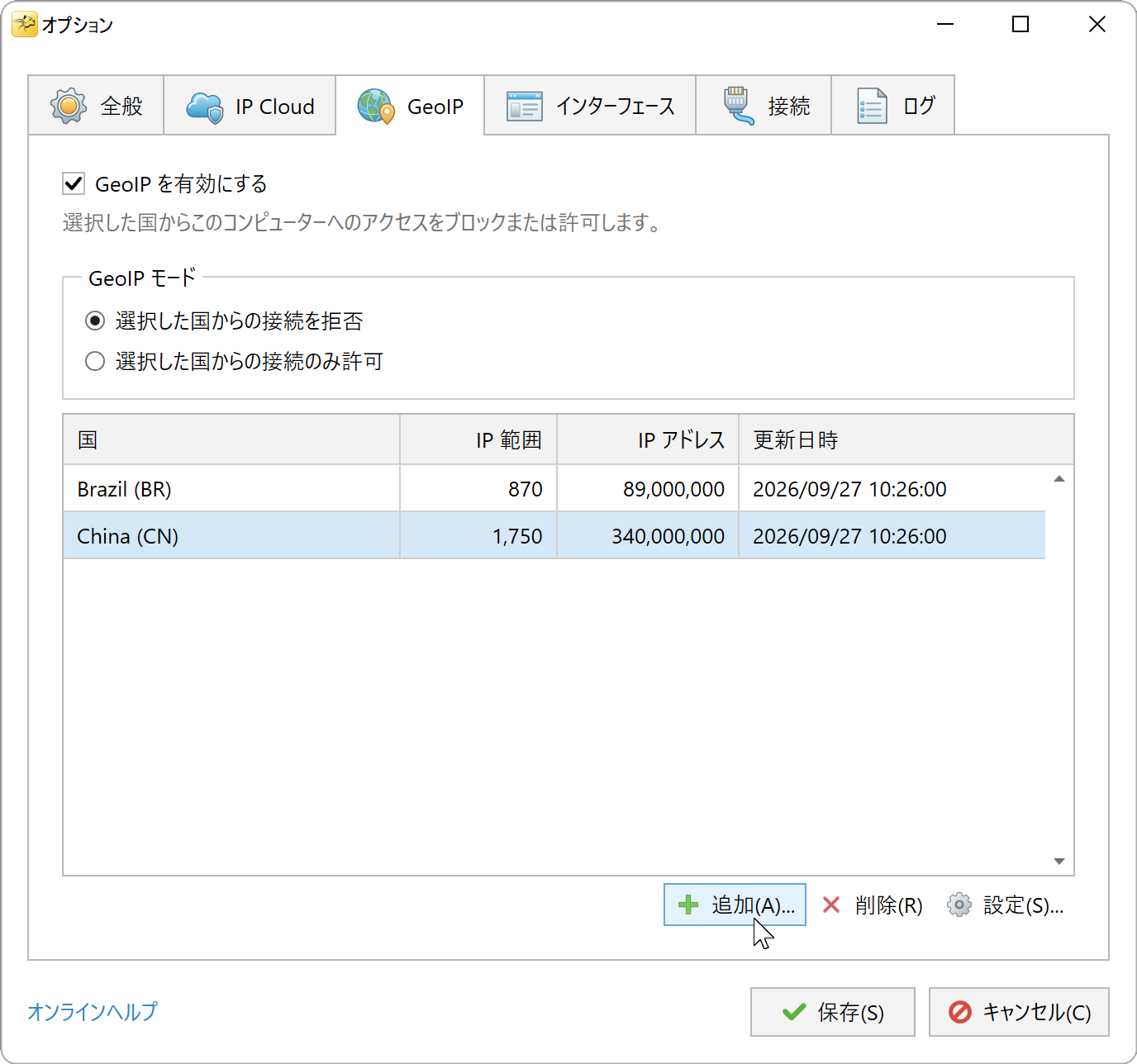
Task: Click the window icon on インターフェース tab
Action: pos(525,107)
